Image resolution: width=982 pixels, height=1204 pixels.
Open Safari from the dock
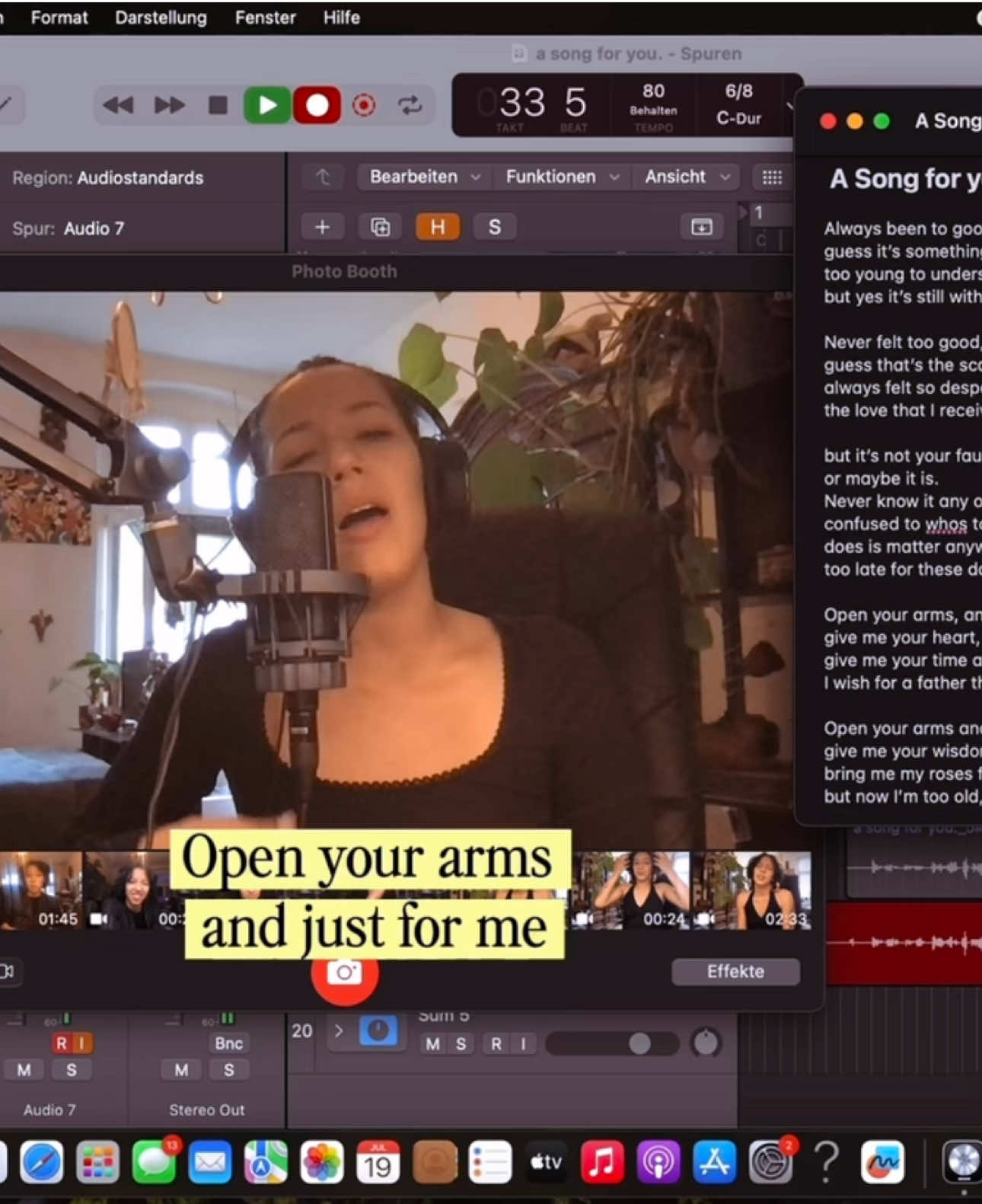[41, 1163]
